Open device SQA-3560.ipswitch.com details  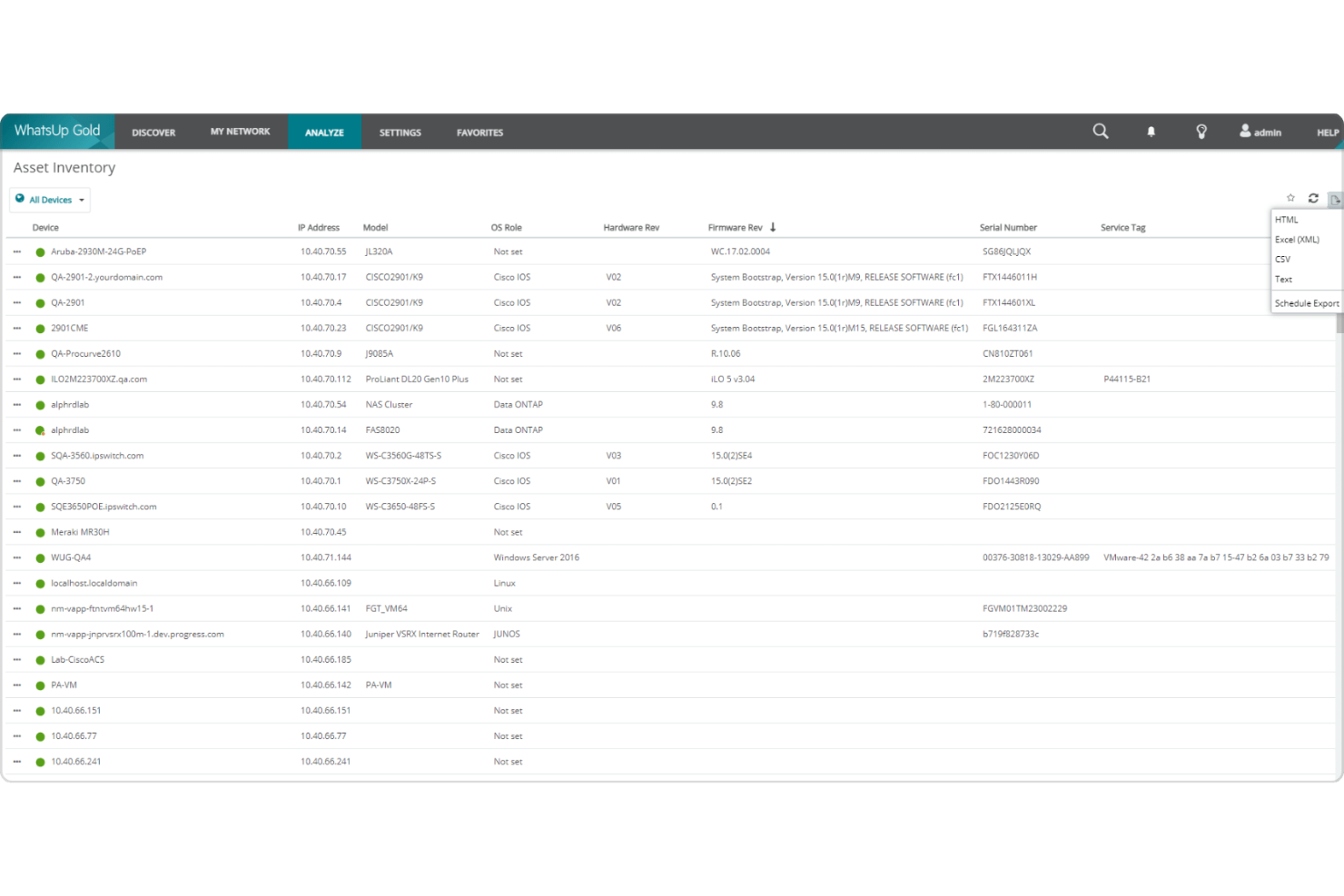98,455
